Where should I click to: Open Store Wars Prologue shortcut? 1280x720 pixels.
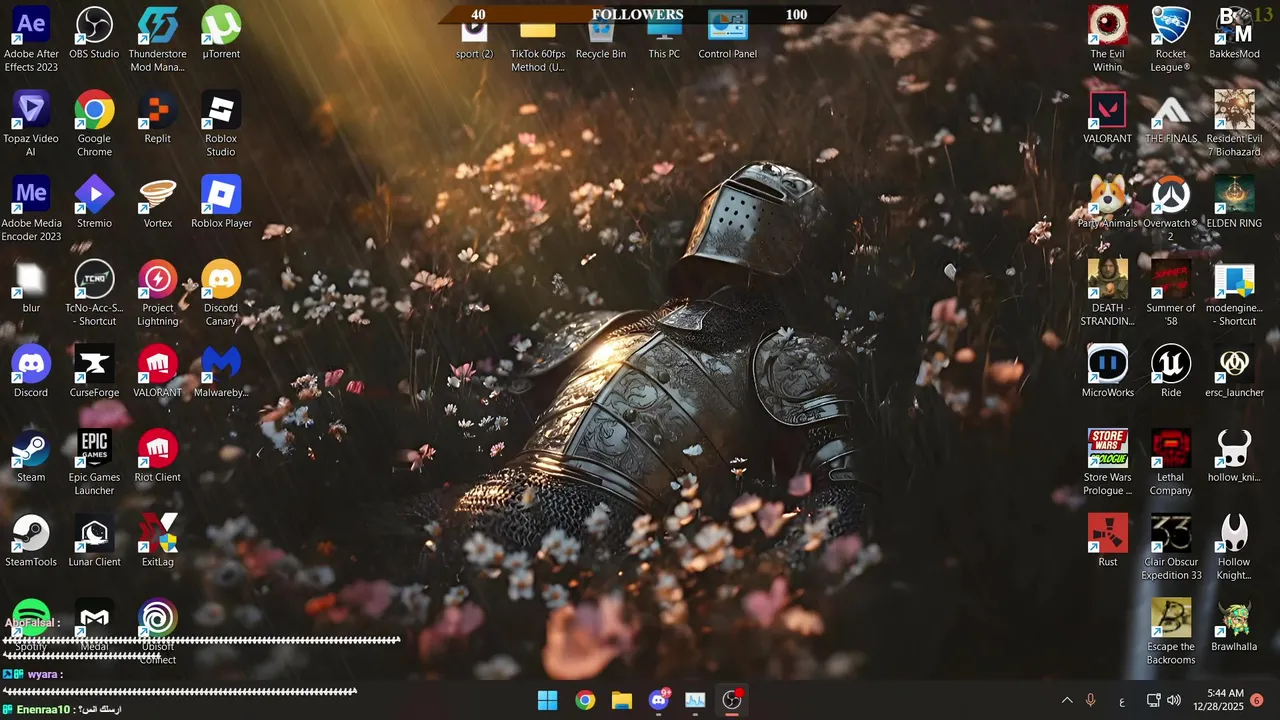[x=1107, y=463]
